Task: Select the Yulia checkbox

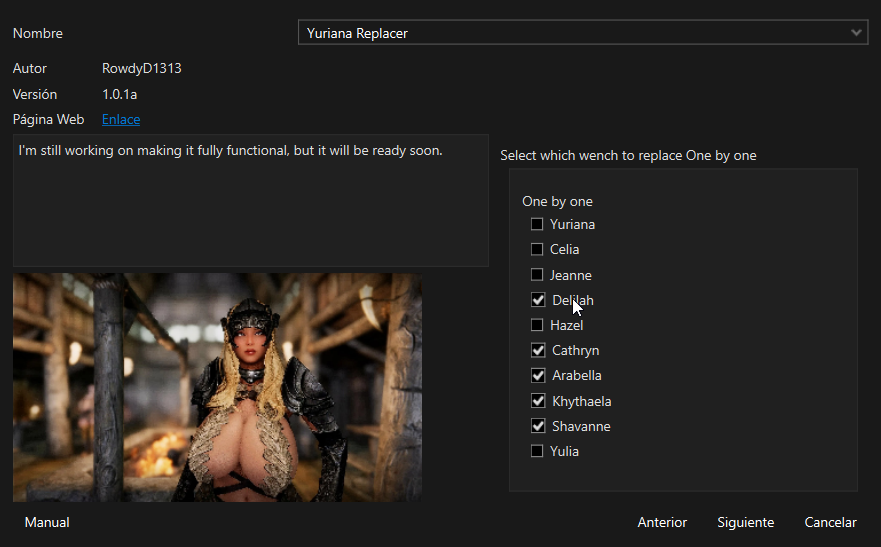Action: pyautogui.click(x=537, y=451)
